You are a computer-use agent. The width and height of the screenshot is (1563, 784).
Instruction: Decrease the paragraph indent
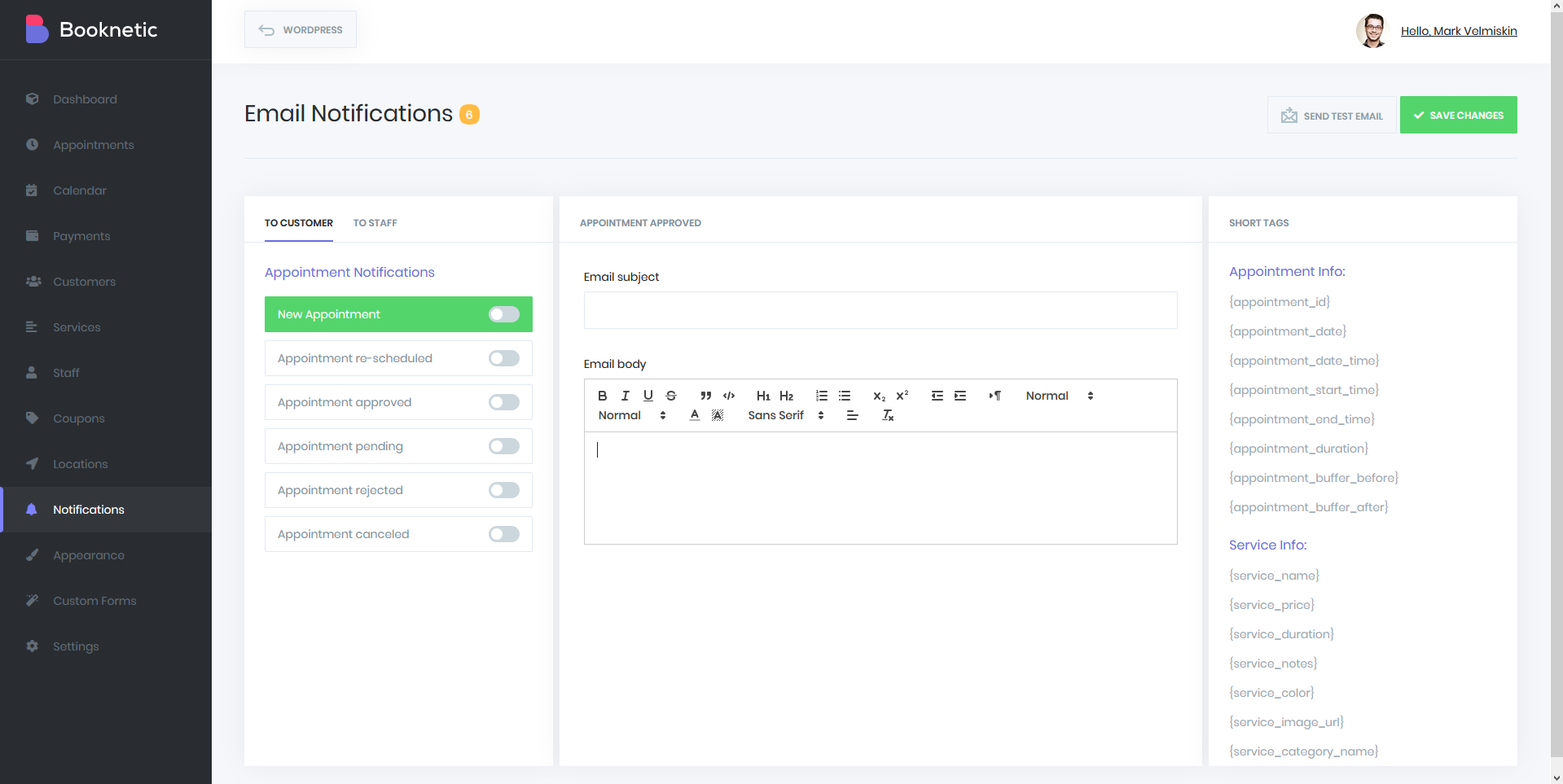[937, 396]
